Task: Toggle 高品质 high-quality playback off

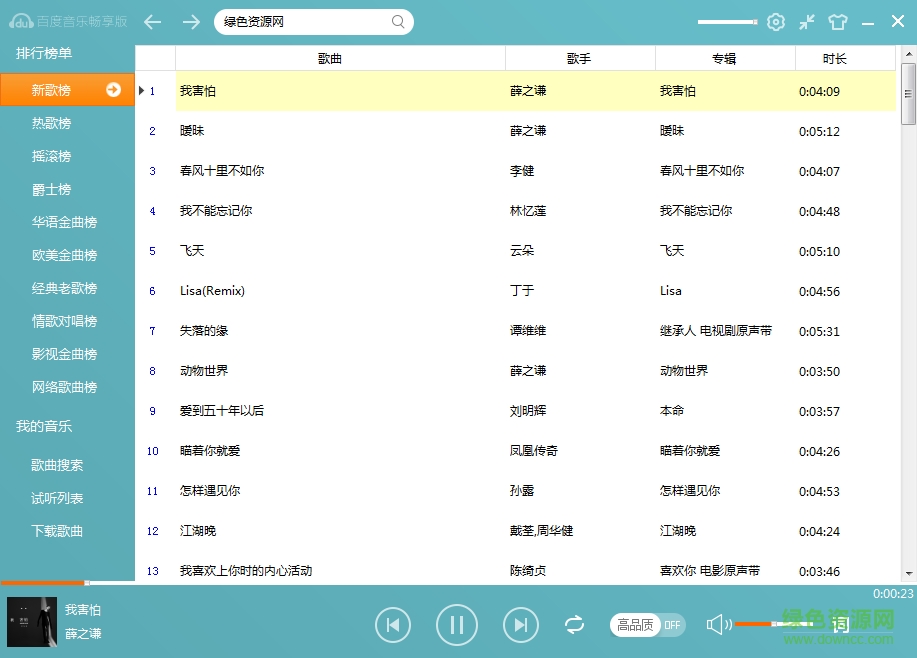Action: pyautogui.click(x=647, y=624)
